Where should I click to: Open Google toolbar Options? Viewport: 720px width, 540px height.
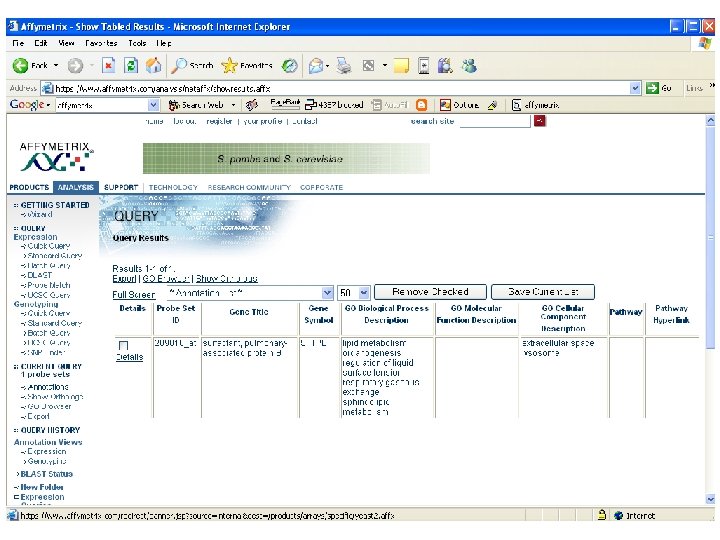click(x=460, y=105)
